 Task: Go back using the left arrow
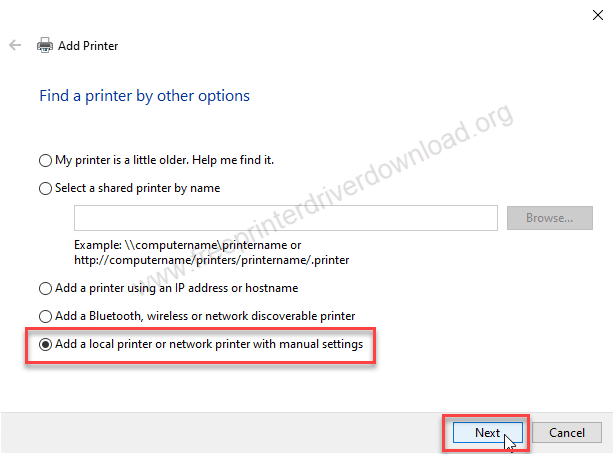[x=15, y=45]
